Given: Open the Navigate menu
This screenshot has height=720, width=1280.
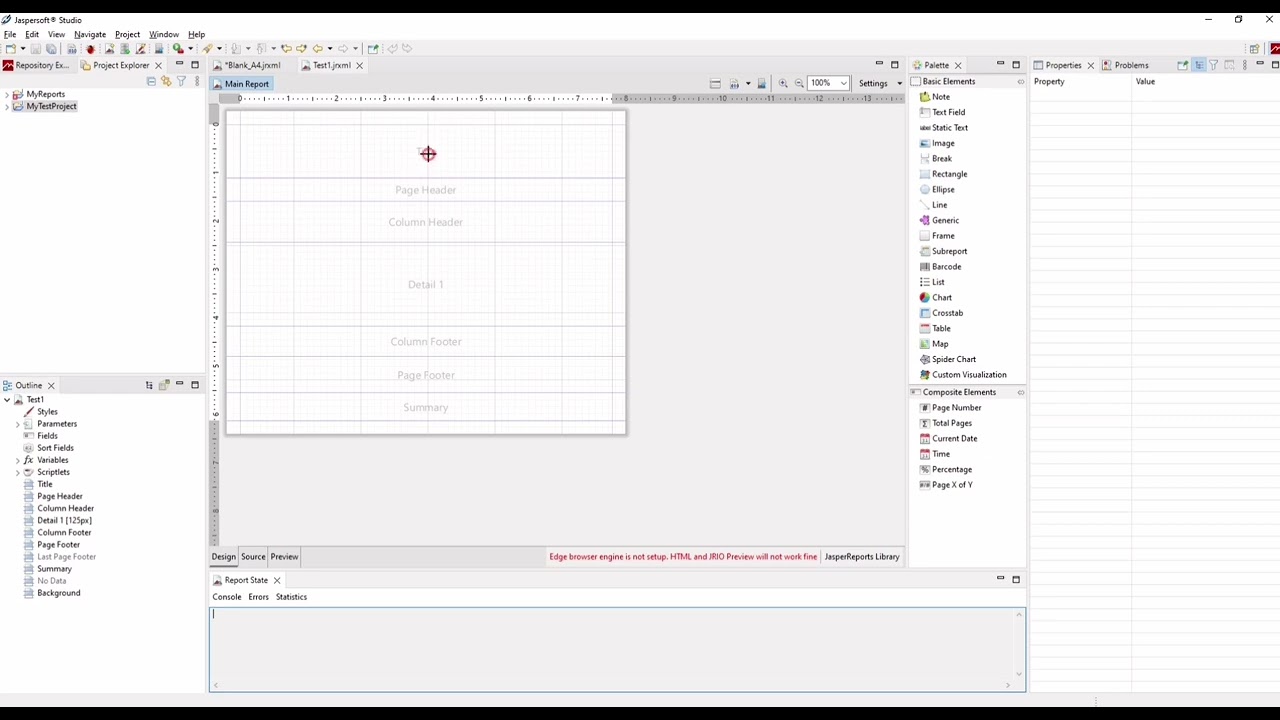Looking at the screenshot, I should click(x=89, y=34).
